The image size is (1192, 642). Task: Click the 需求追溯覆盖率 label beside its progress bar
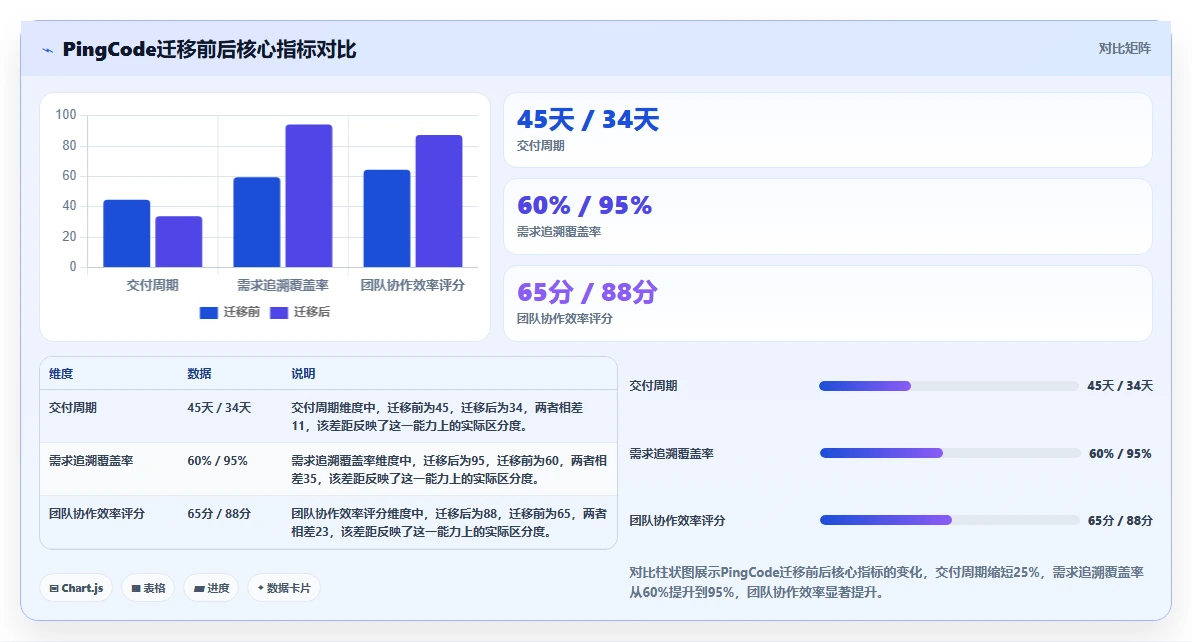point(671,454)
